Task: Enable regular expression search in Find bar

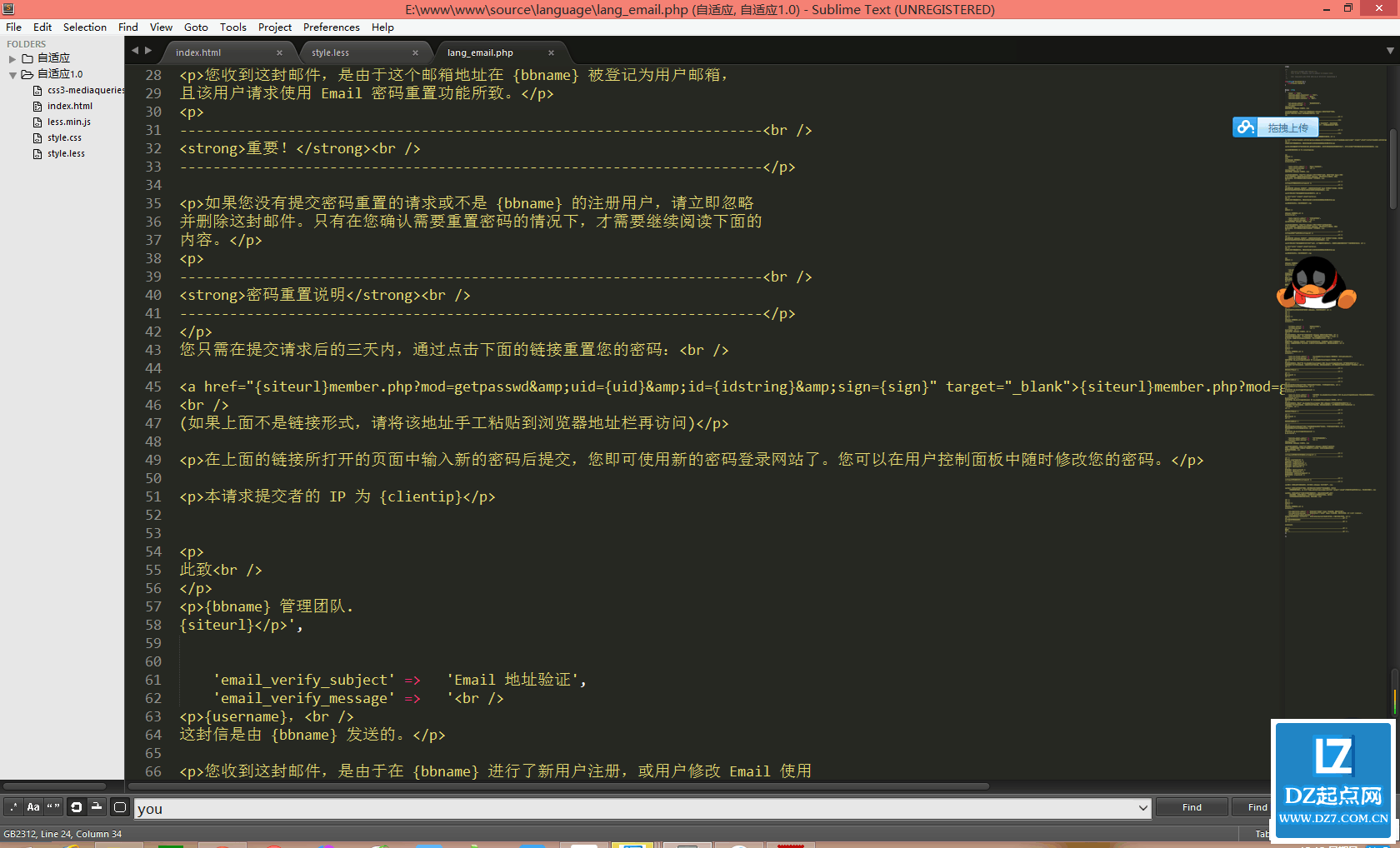Action: [x=13, y=806]
